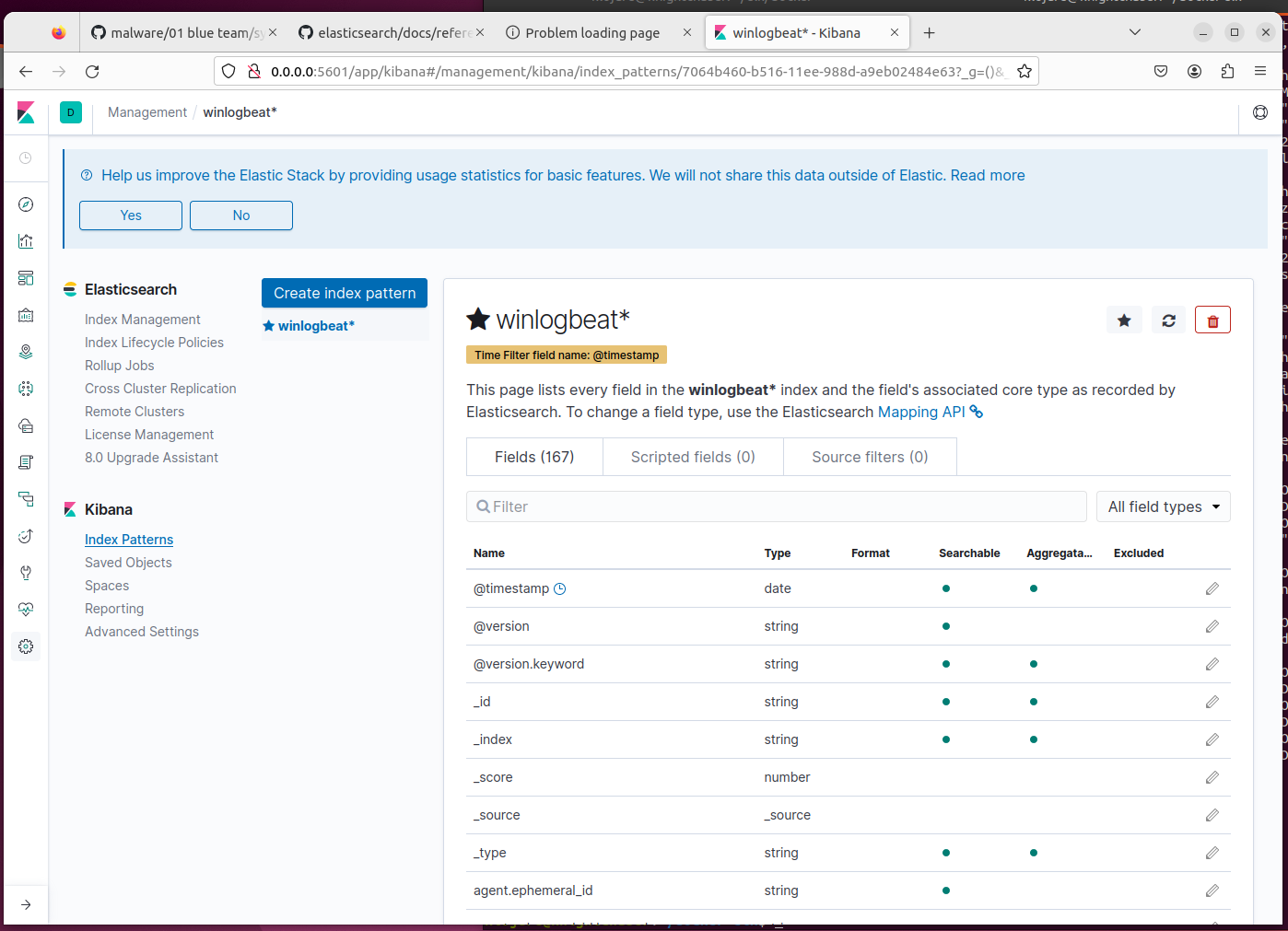Viewport: 1288px width, 931px height.
Task: Click the Create index pattern button
Action: tap(345, 293)
